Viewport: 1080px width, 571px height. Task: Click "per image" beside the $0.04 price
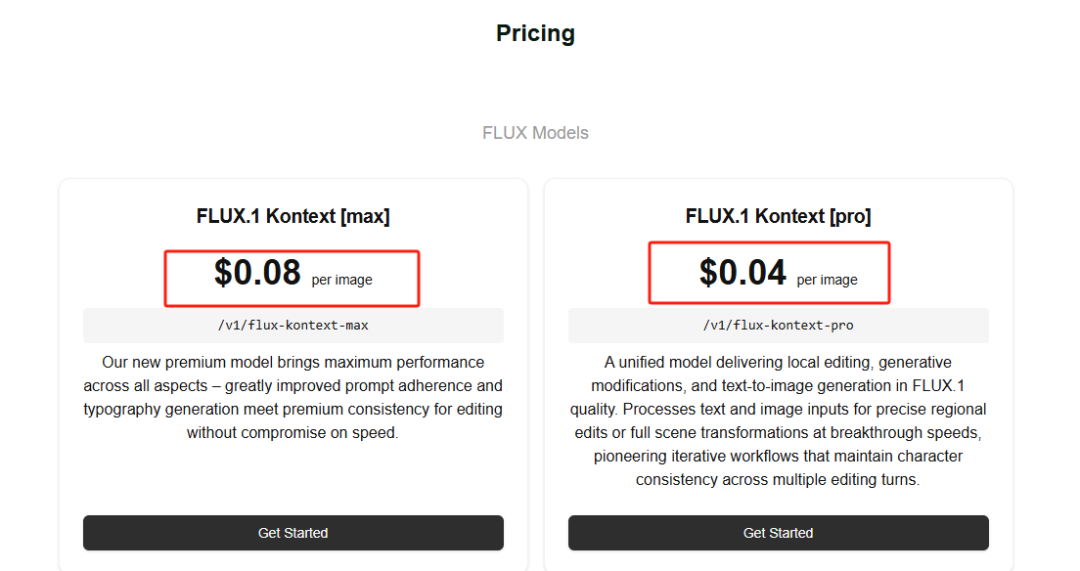click(827, 280)
